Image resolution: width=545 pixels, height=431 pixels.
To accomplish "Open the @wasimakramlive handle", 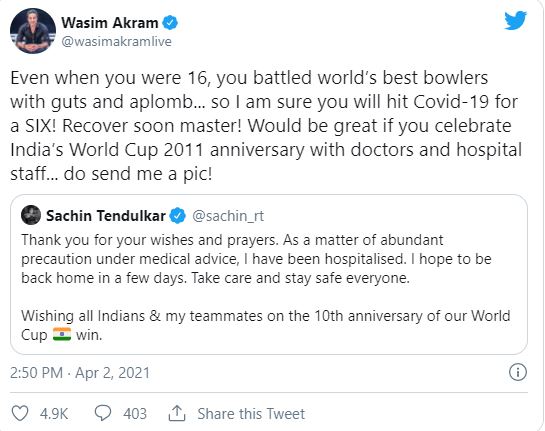I will 116,42.
